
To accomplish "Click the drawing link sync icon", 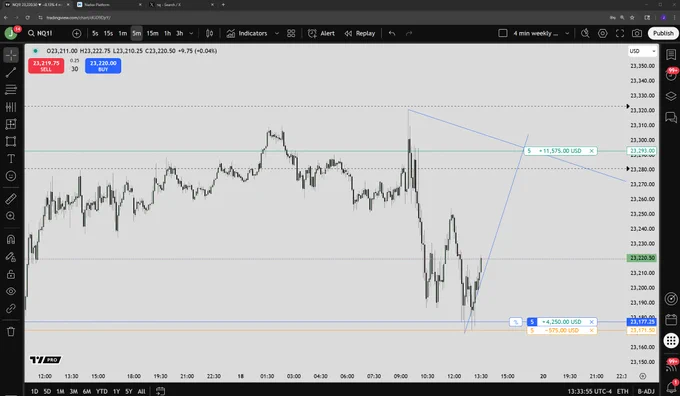I will [x=11, y=309].
